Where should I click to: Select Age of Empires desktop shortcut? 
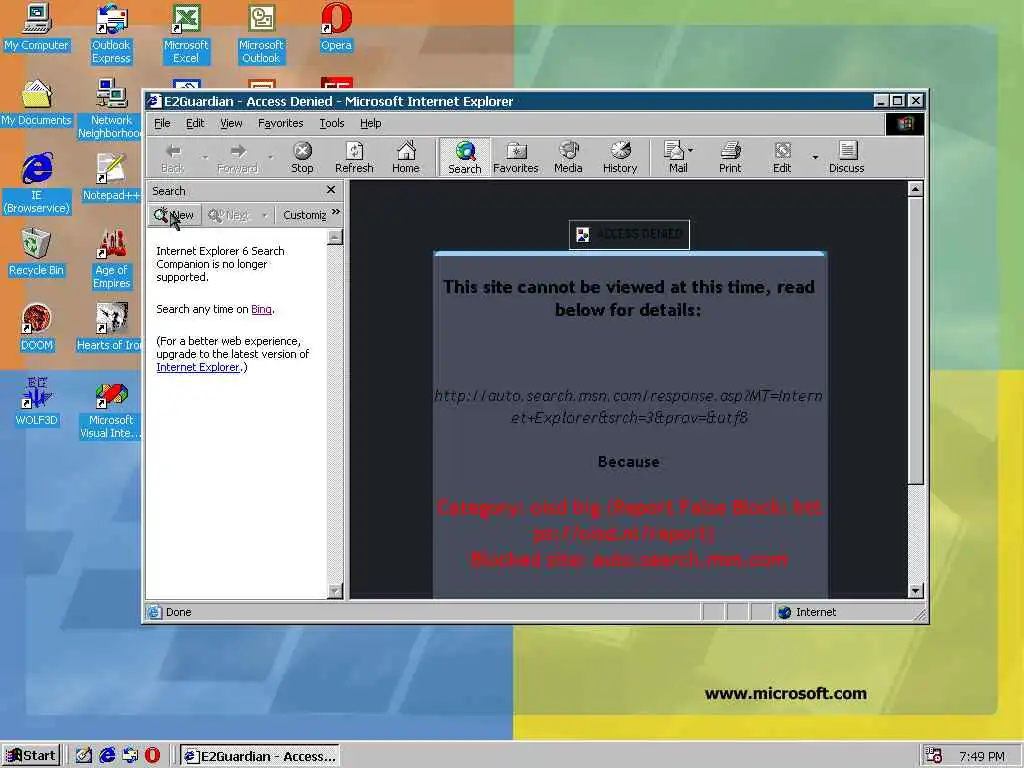pyautogui.click(x=111, y=259)
